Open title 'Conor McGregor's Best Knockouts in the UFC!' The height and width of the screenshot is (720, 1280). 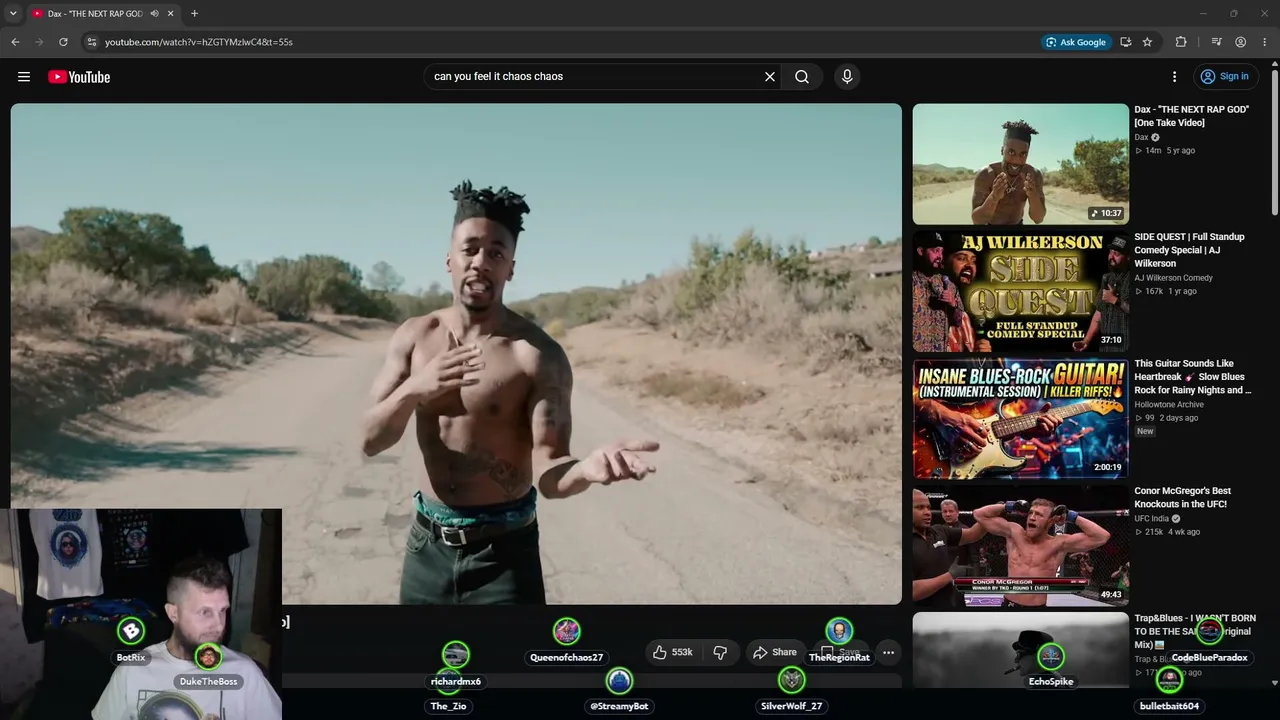pyautogui.click(x=1183, y=498)
